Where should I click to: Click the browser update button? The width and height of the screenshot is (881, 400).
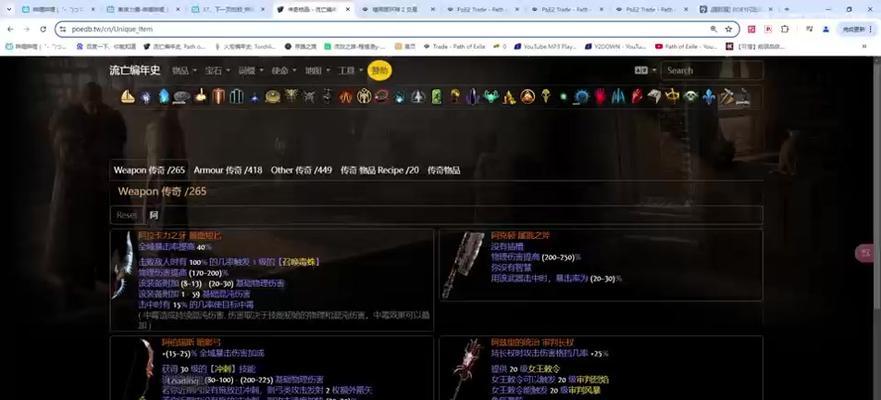[x=855, y=29]
